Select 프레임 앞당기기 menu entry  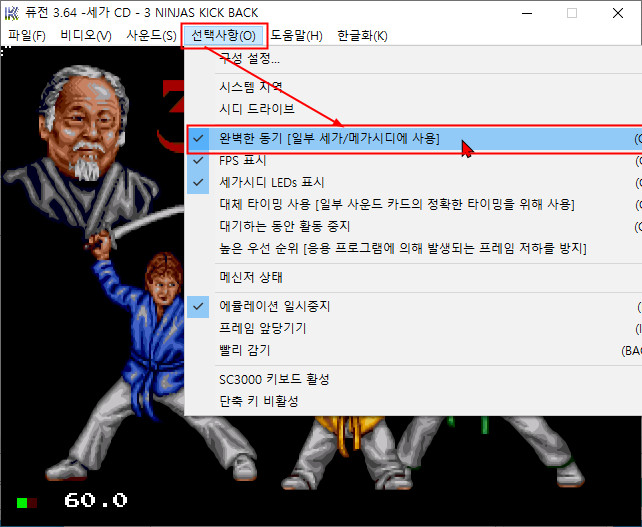point(414,328)
